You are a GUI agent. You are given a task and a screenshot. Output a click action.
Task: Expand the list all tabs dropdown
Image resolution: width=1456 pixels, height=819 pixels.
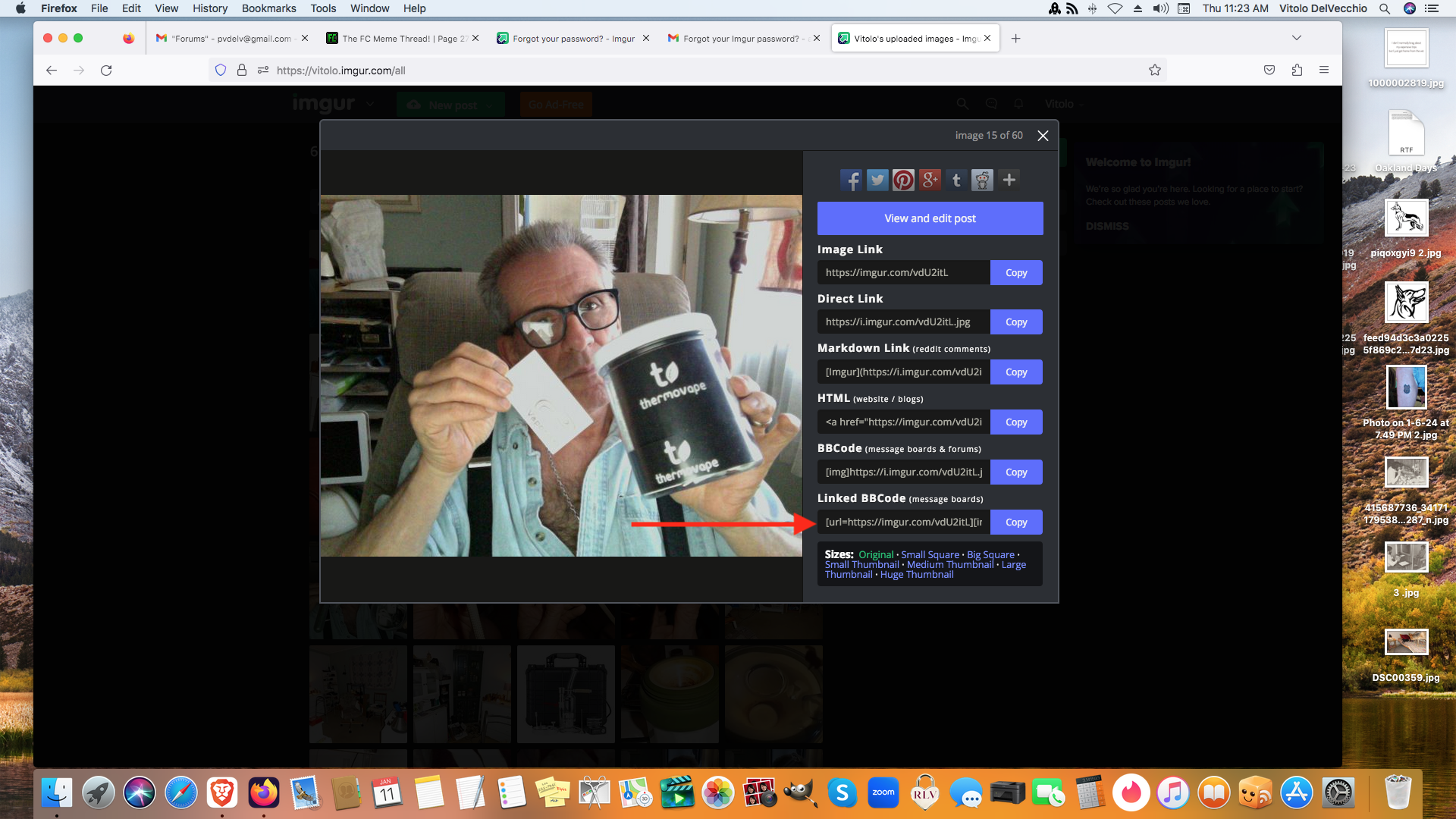1296,38
